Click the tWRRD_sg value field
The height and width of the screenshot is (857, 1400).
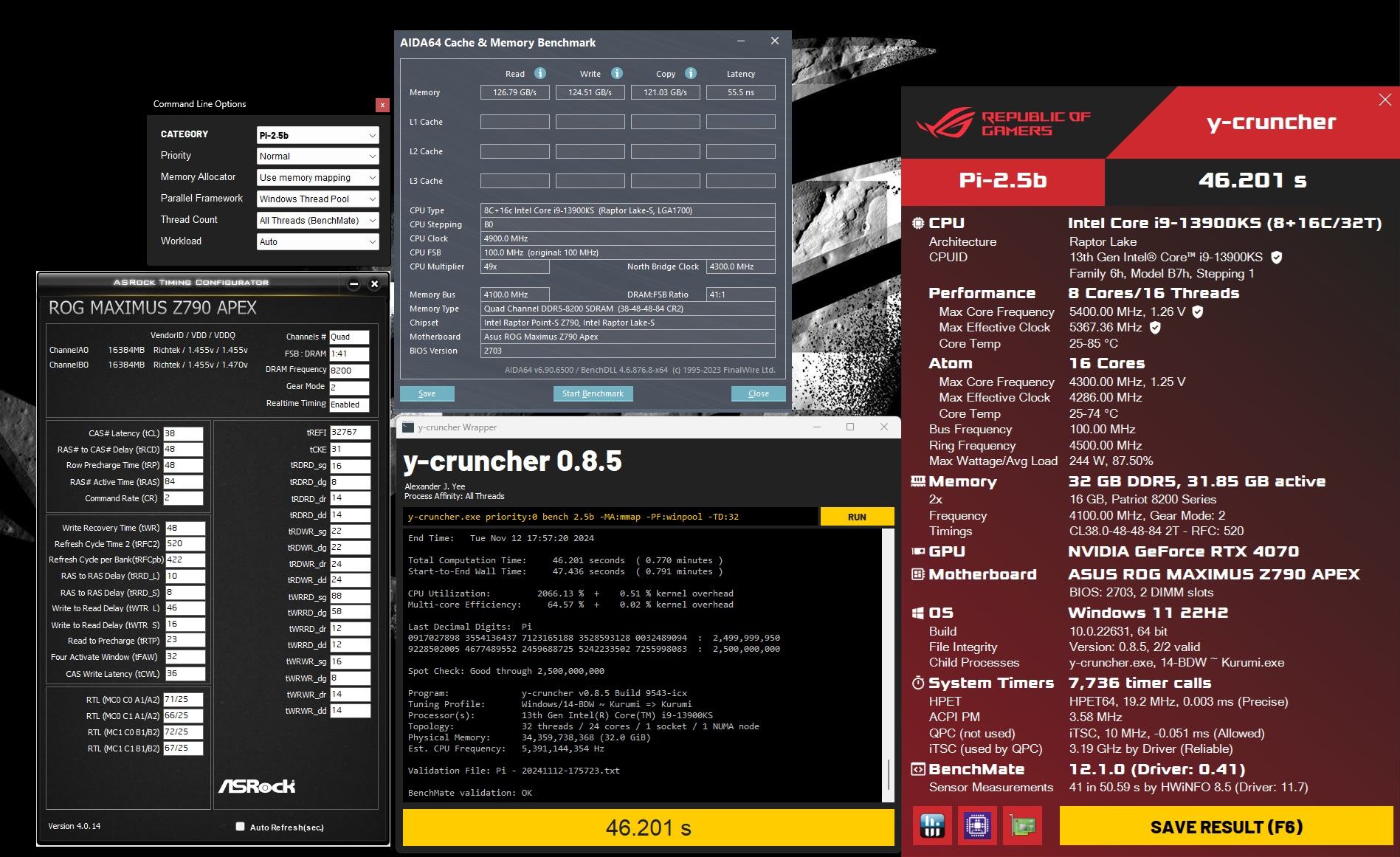point(350,596)
